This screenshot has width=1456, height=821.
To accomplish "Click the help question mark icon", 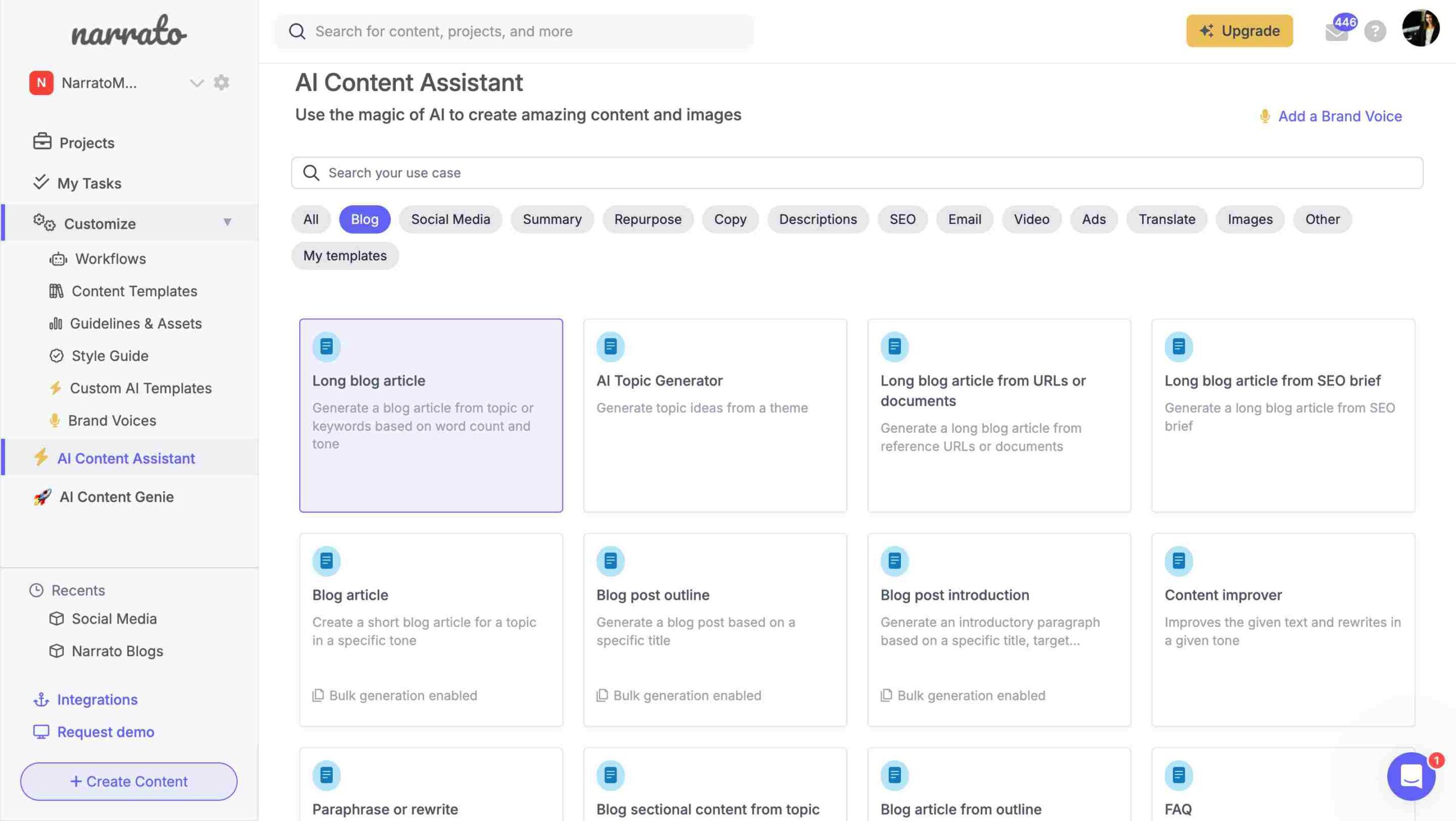I will (1376, 30).
